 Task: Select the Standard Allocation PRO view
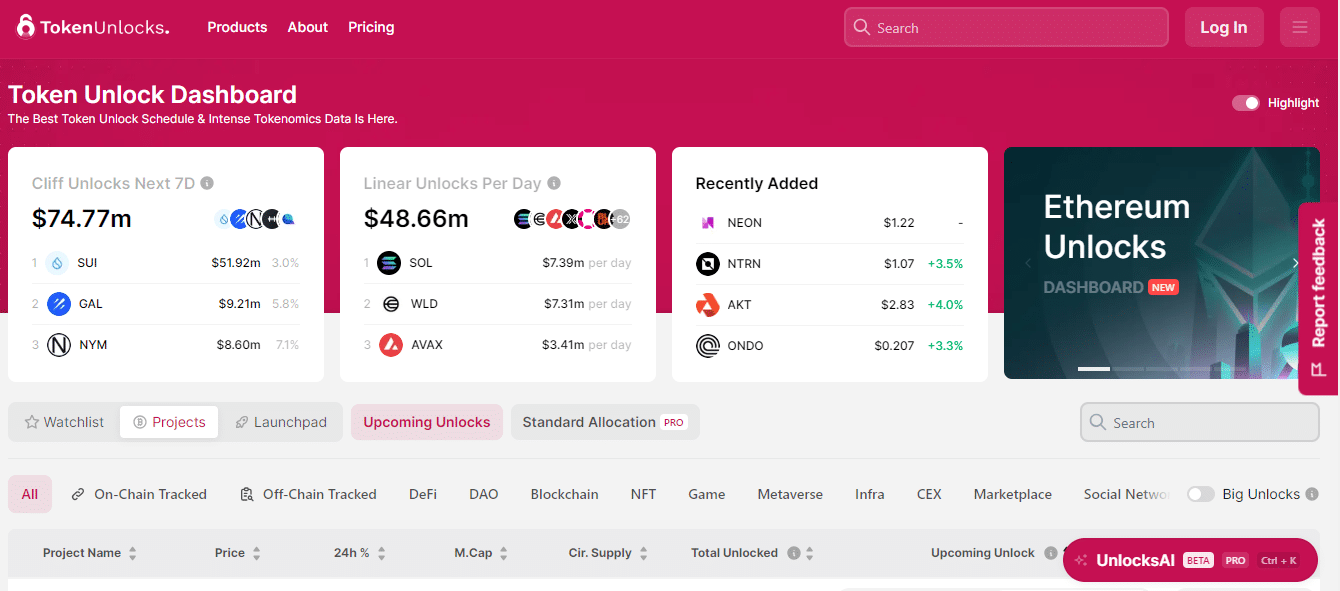(x=605, y=422)
